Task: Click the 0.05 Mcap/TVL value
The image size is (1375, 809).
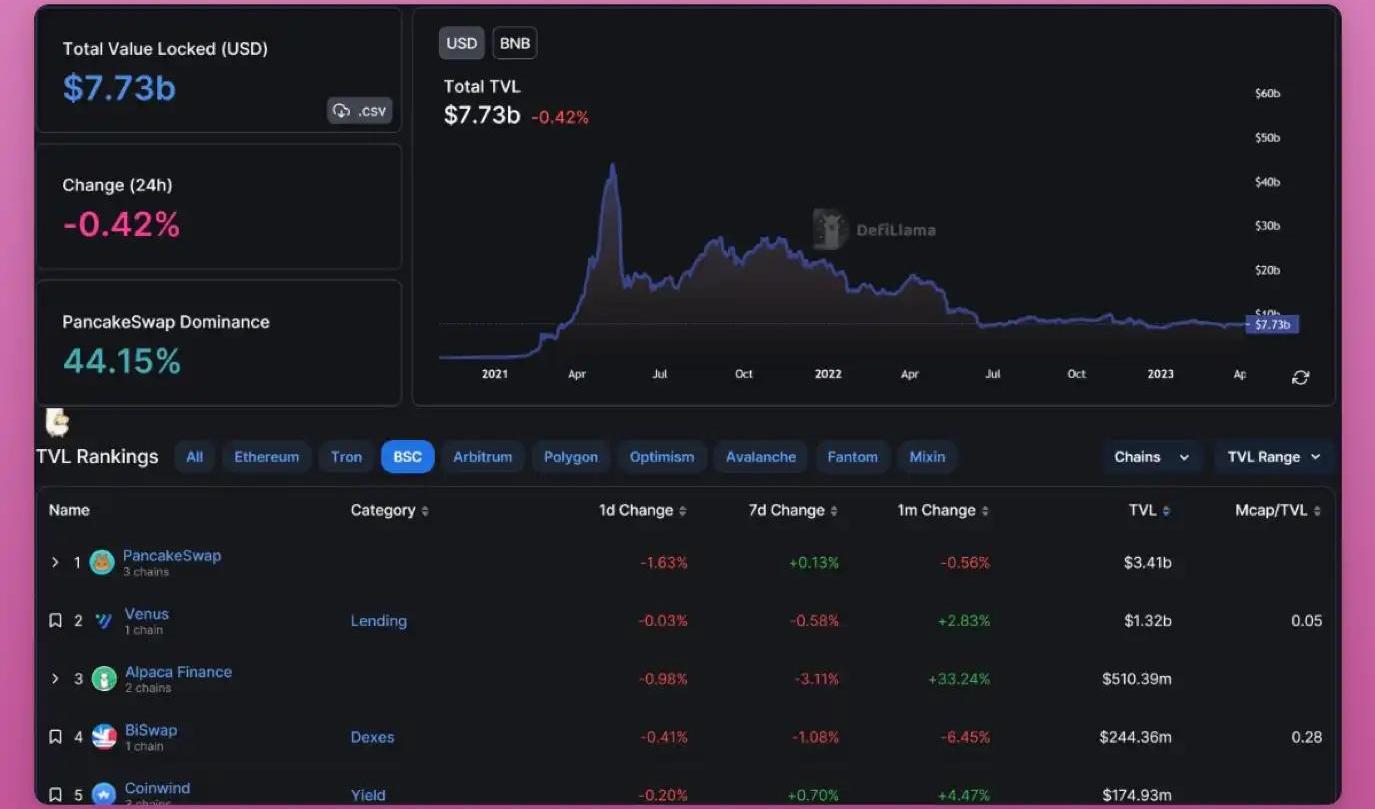Action: click(x=1306, y=621)
